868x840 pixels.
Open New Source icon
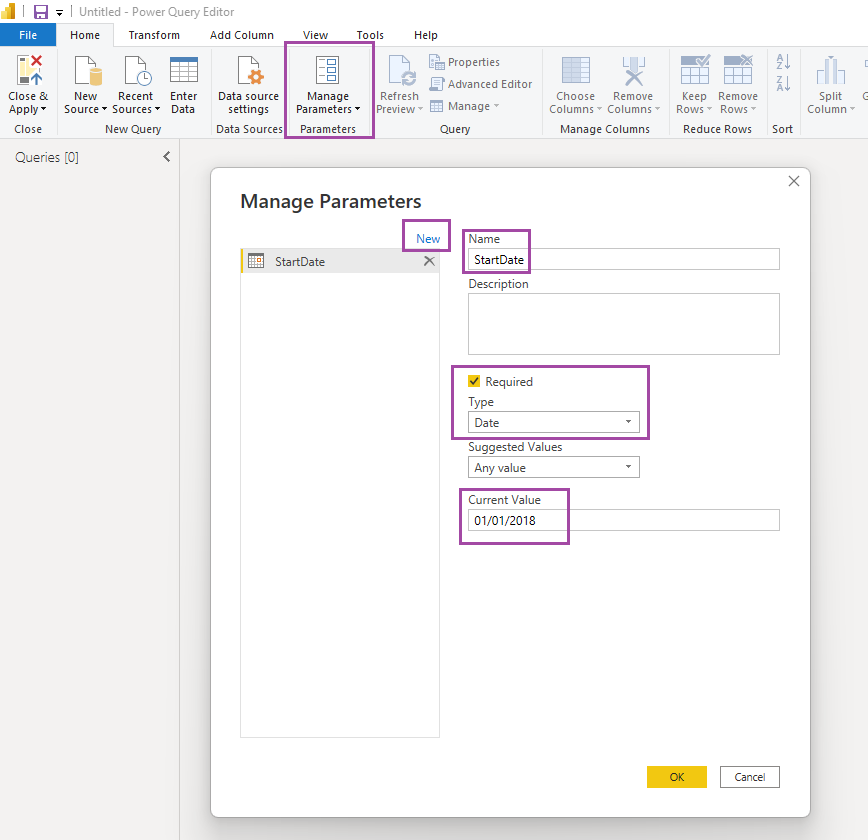pos(87,70)
